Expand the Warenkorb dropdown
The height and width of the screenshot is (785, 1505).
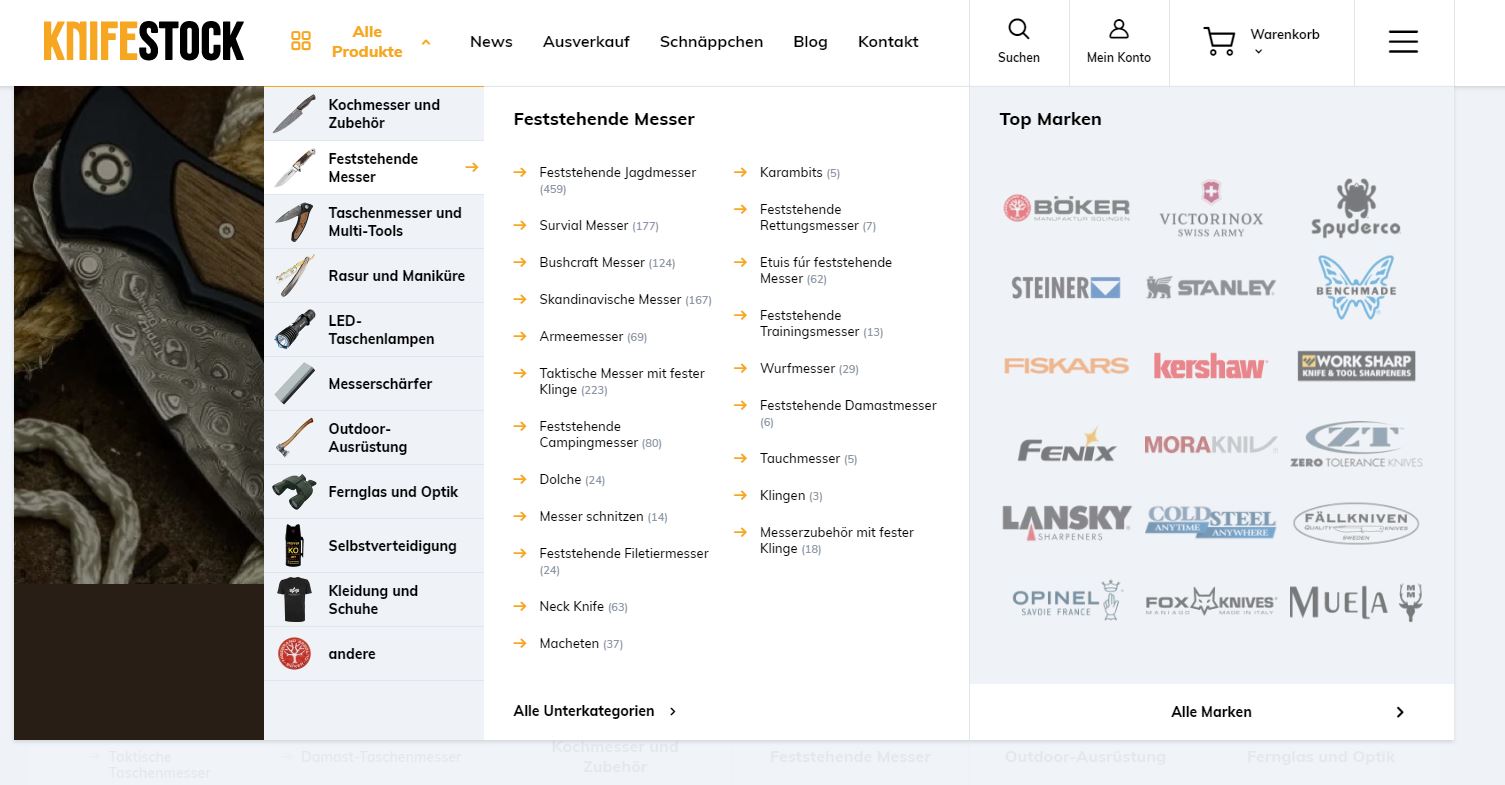click(x=1258, y=52)
